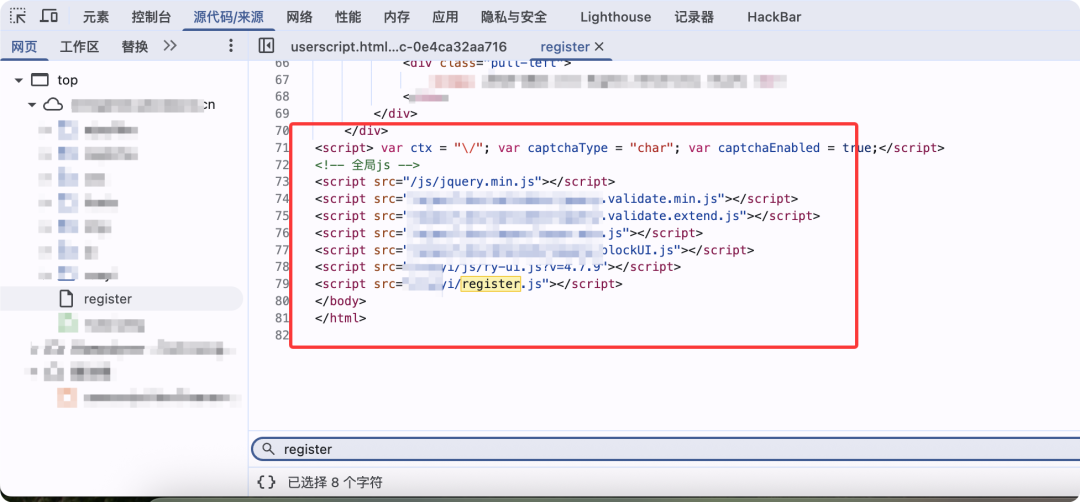Click line number 73 in the gutter

click(x=281, y=182)
